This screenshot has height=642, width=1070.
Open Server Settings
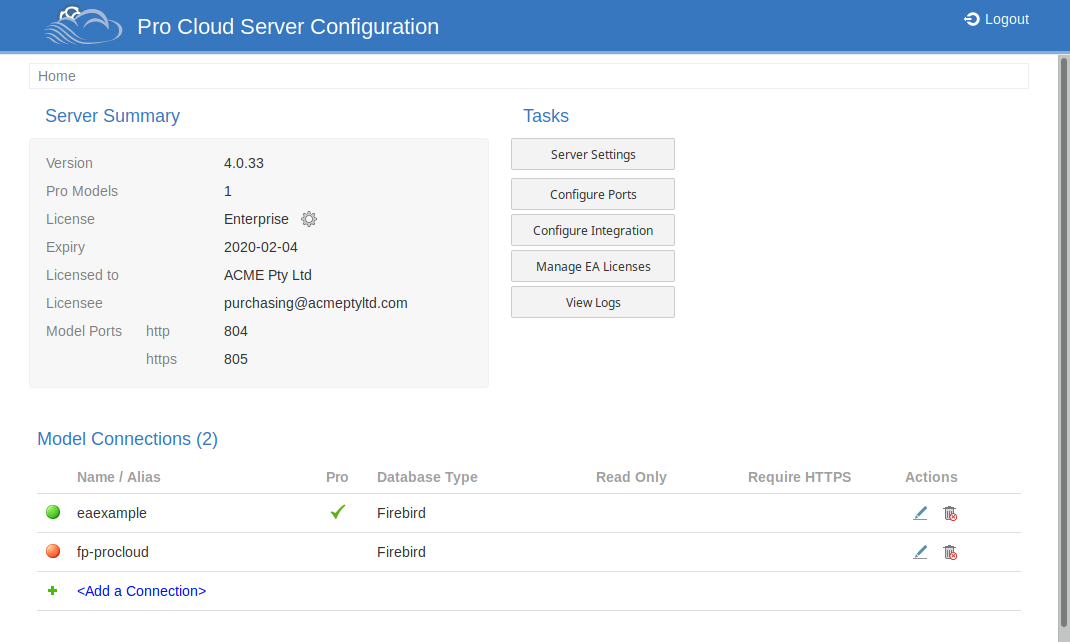[x=593, y=154]
